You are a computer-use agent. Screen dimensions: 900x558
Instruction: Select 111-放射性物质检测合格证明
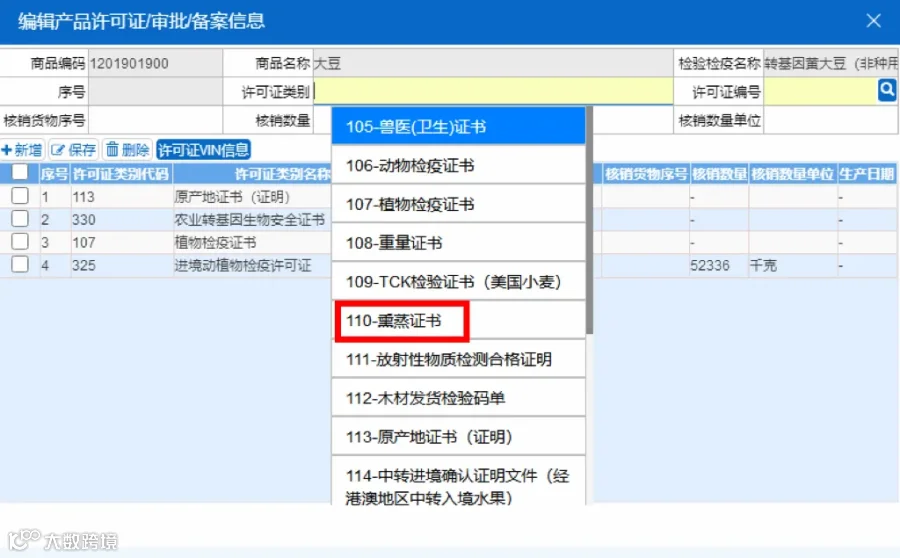click(459, 359)
